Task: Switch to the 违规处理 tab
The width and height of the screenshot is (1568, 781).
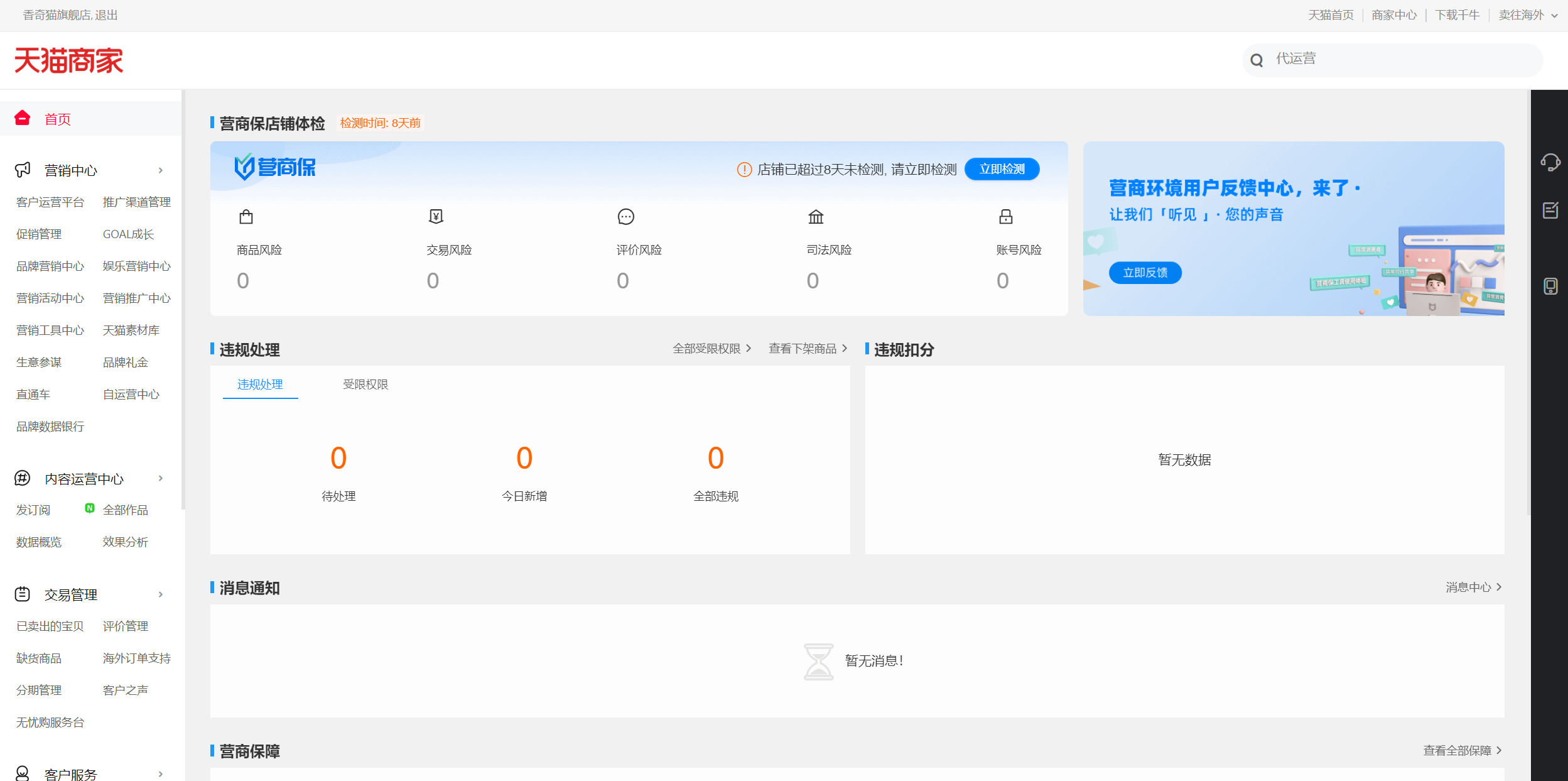Action: tap(260, 384)
